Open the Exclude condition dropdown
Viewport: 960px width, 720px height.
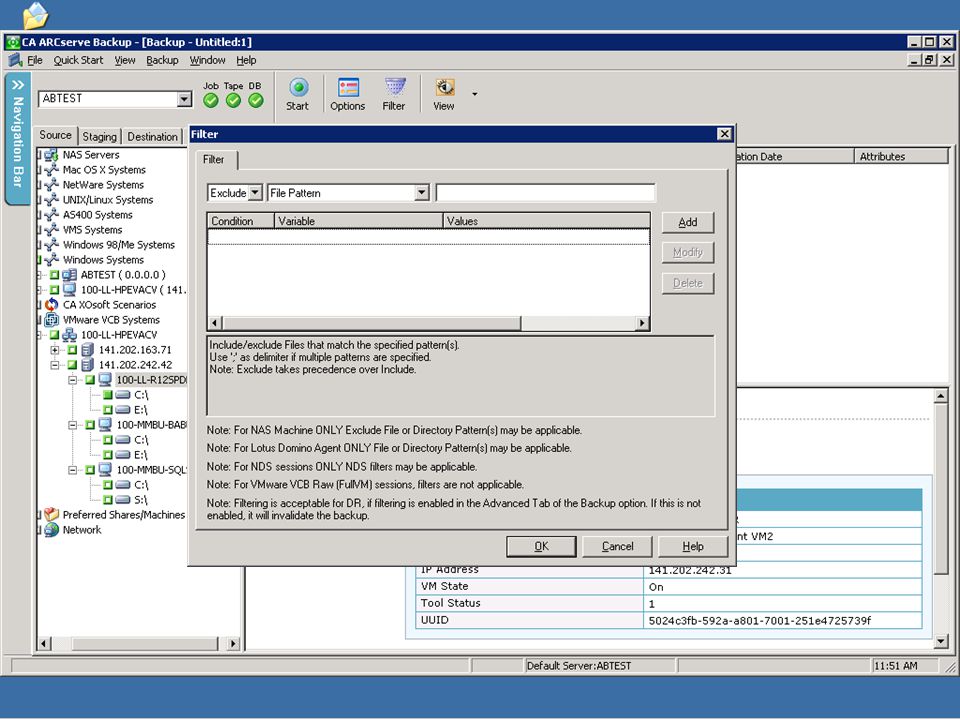[x=255, y=193]
